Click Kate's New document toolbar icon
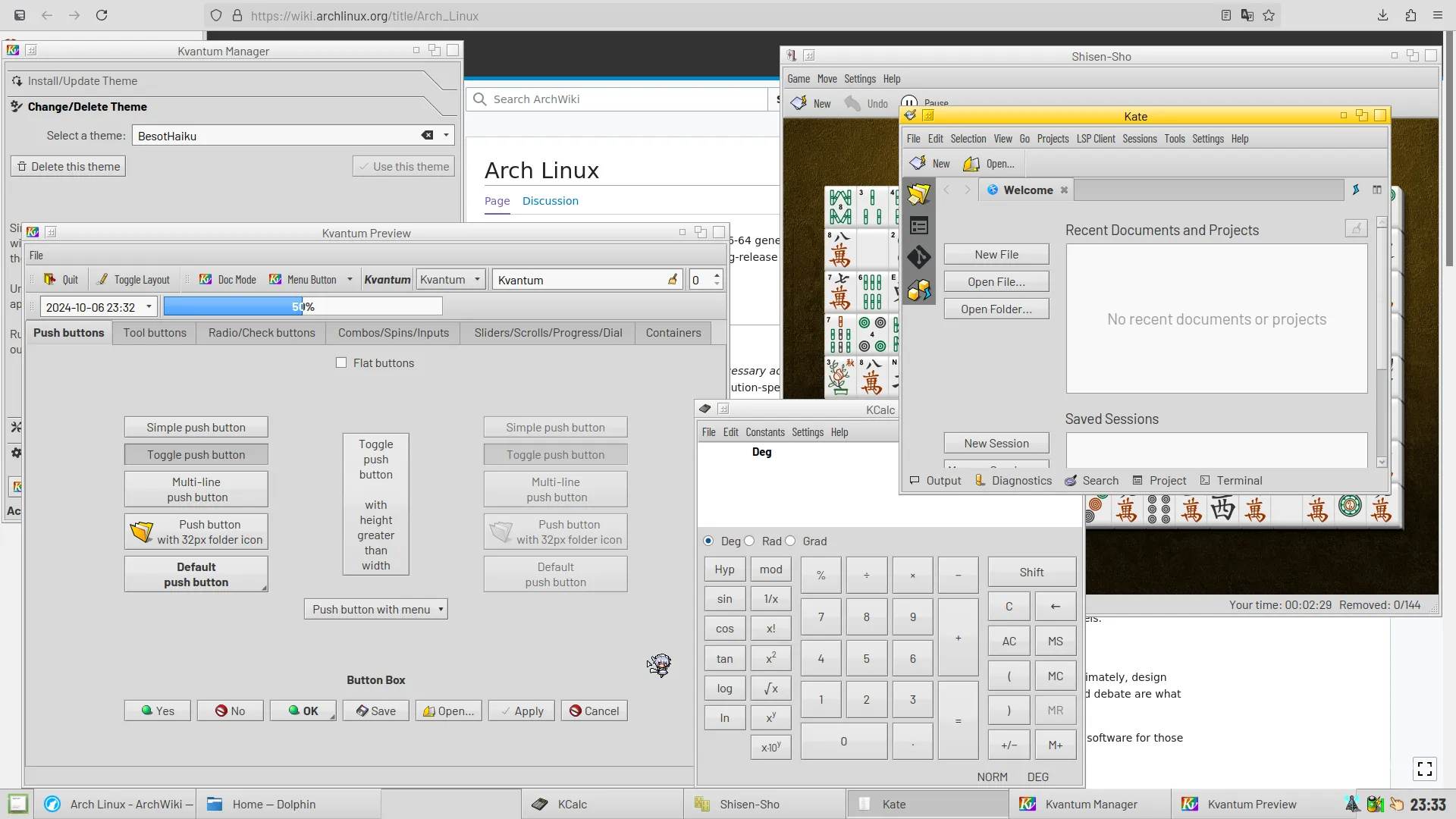This screenshot has height=819, width=1456. (918, 163)
